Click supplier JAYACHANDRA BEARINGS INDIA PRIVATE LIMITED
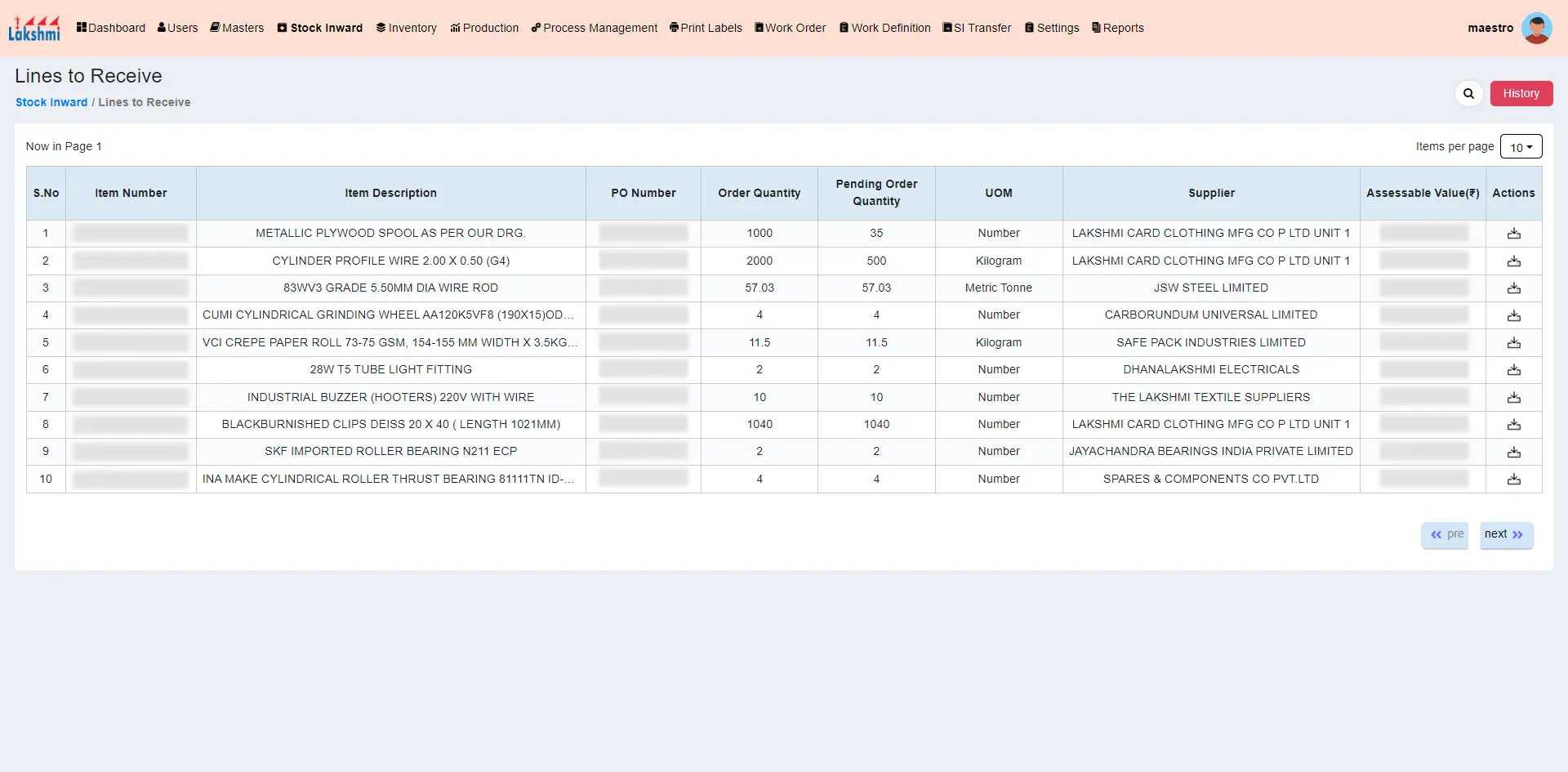Viewport: 1568px width, 772px height. (x=1211, y=452)
